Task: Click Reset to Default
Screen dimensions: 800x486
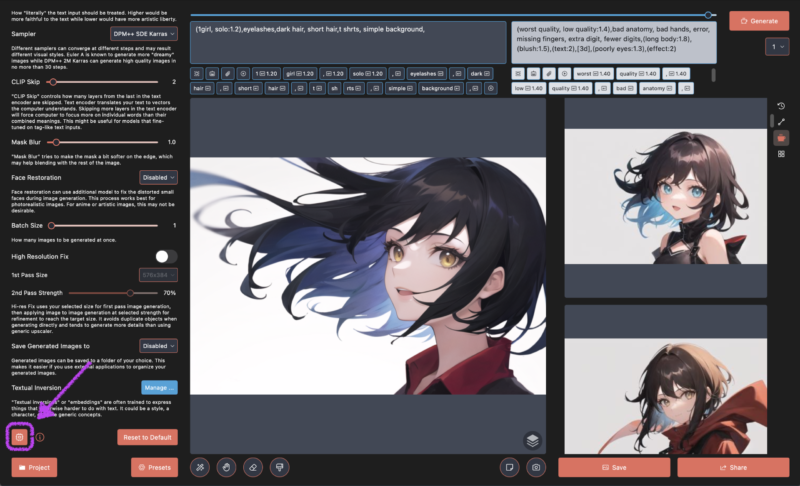Action: tap(147, 437)
